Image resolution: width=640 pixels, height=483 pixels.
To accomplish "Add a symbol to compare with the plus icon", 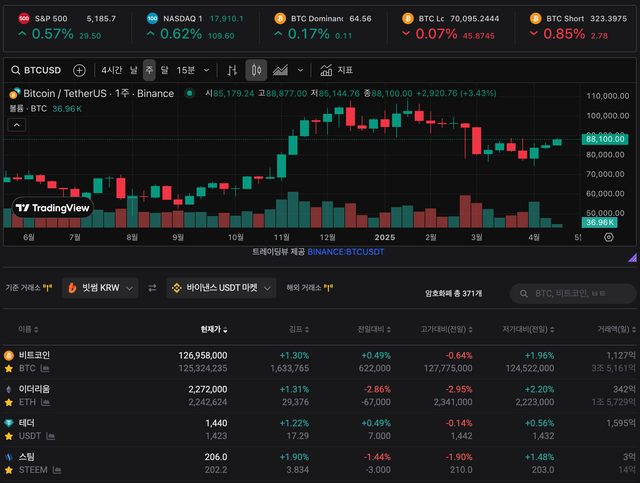I will (x=79, y=70).
